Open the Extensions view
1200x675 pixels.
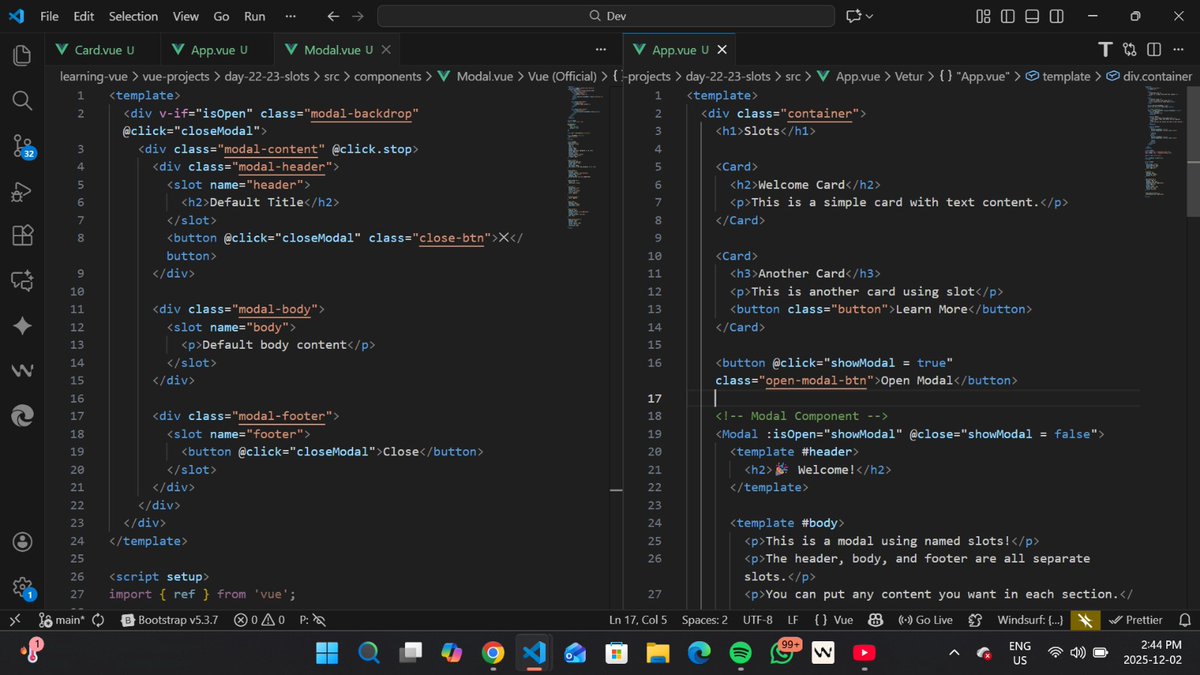(x=21, y=236)
